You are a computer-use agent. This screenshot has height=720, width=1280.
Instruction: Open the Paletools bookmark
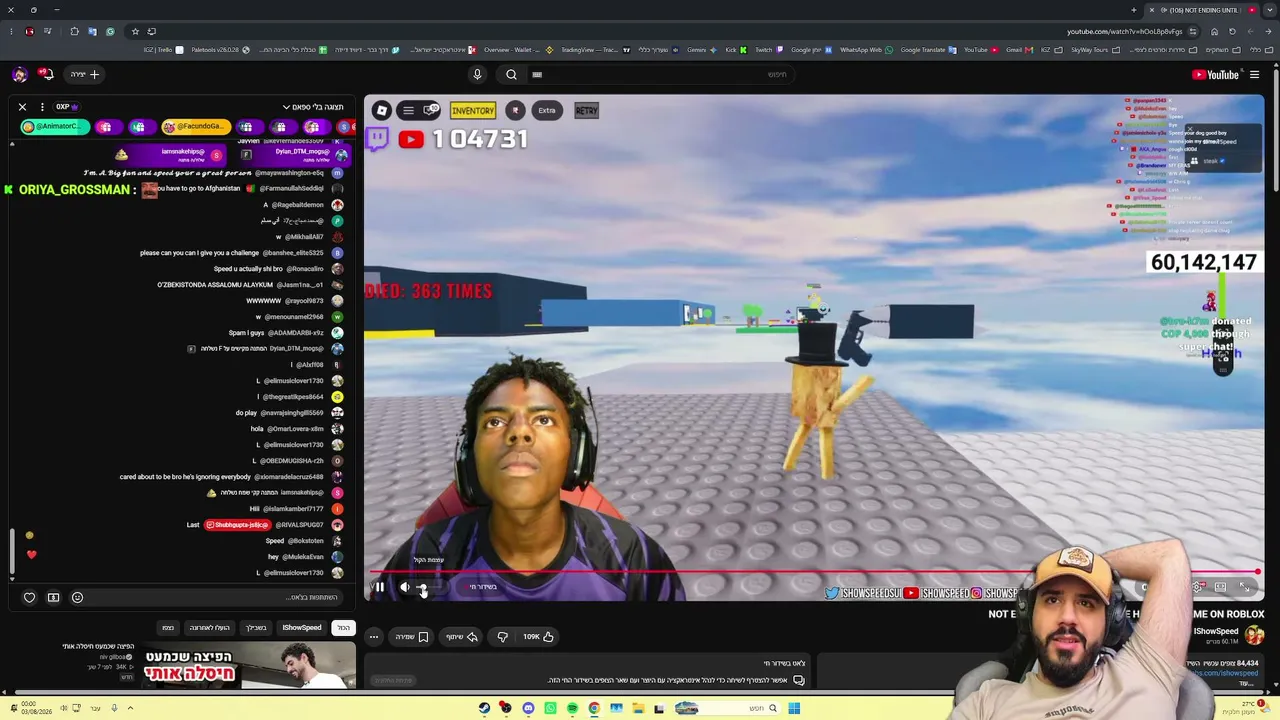[x=219, y=50]
